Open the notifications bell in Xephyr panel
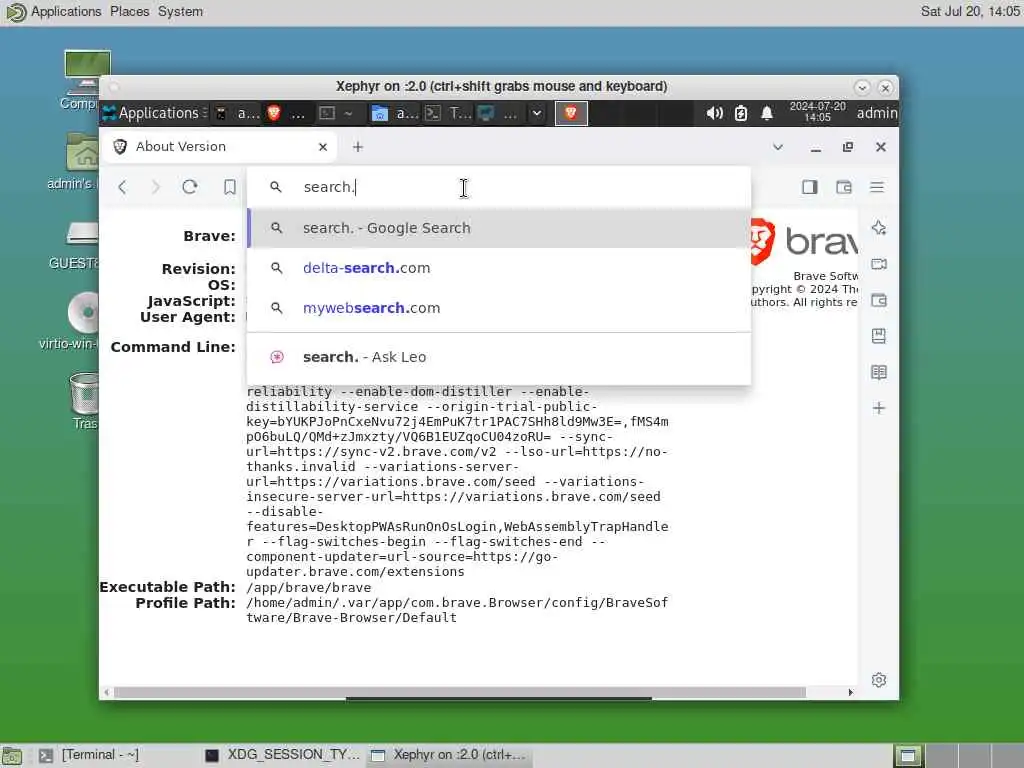The image size is (1024, 768). (767, 113)
